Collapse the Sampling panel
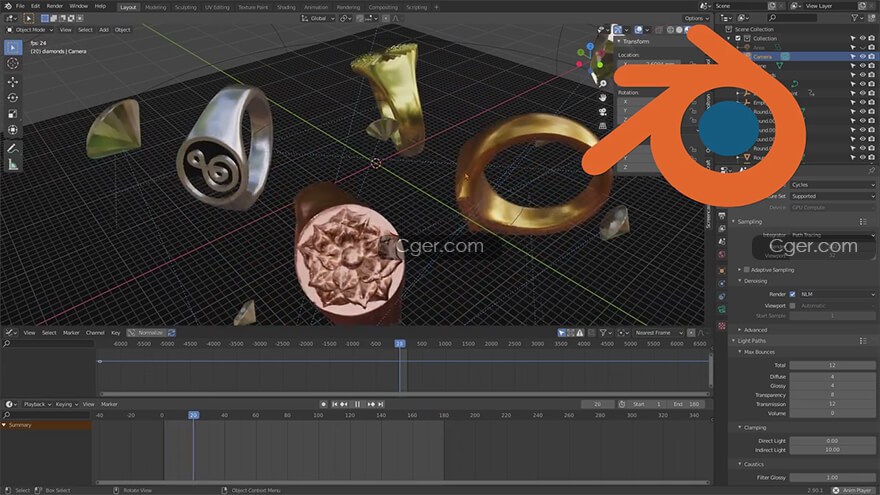Viewport: 880px width, 495px height. 749,222
